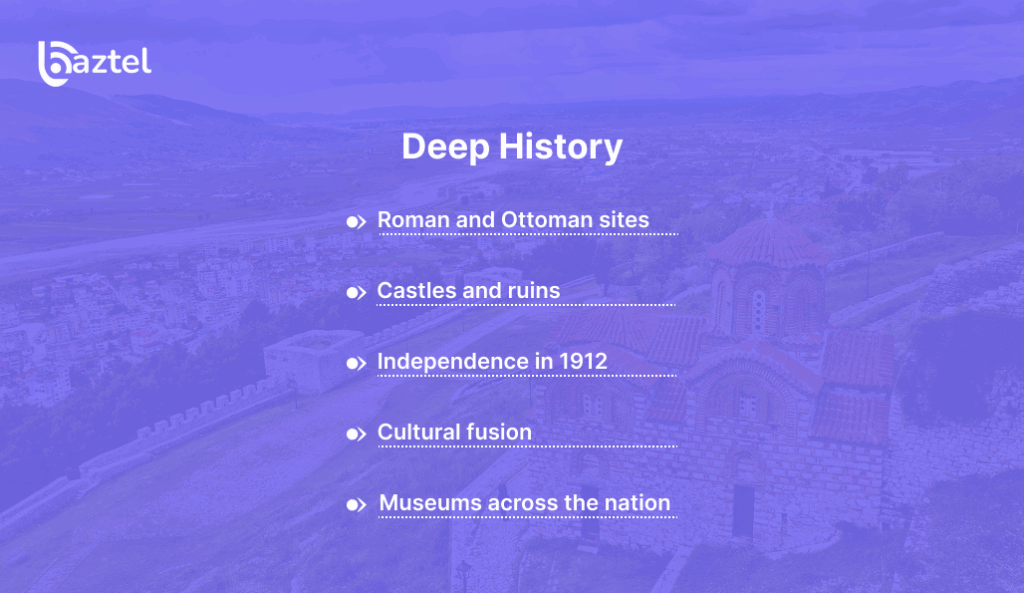Open the Roman and Ottoman sites link
This screenshot has height=593, width=1024.
[513, 219]
